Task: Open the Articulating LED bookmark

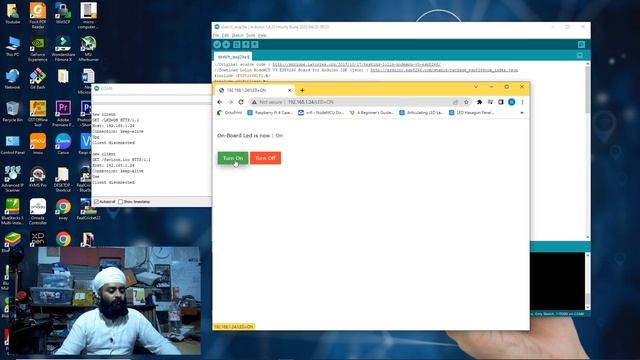Action: [x=421, y=113]
